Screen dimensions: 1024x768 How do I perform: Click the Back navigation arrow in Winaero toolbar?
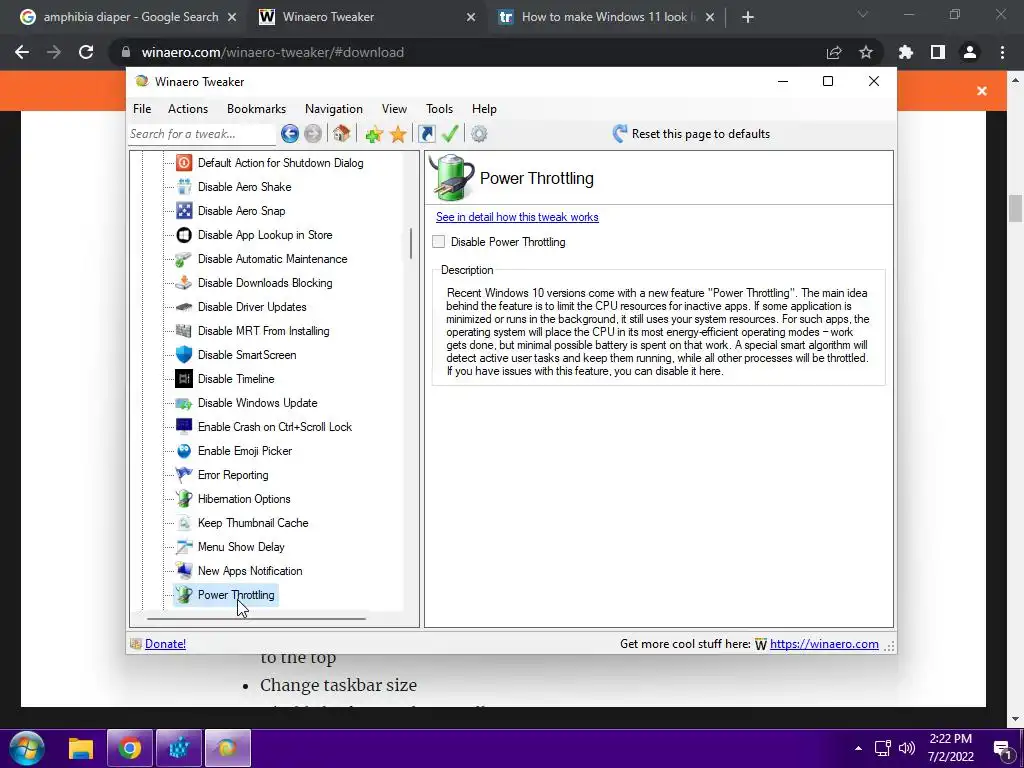point(290,134)
